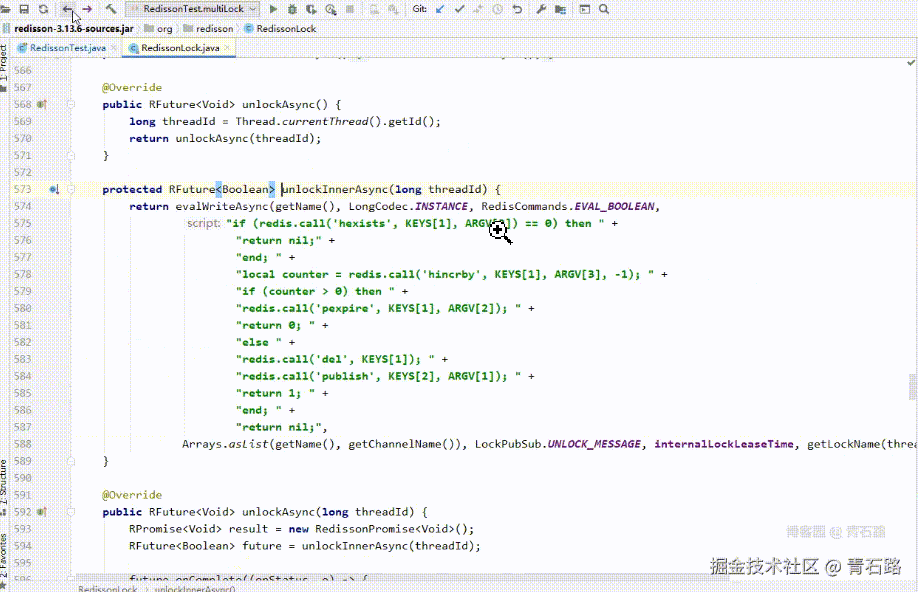Click the profiler run icon
The width and height of the screenshot is (918, 592).
[331, 9]
